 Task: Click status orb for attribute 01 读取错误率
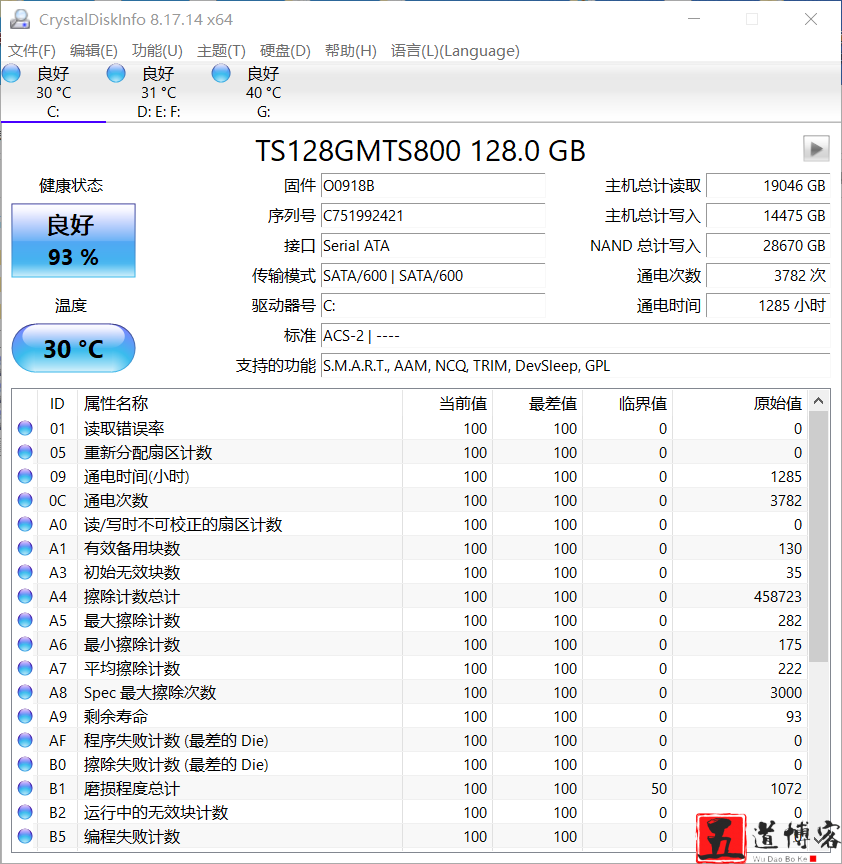click(x=25, y=428)
